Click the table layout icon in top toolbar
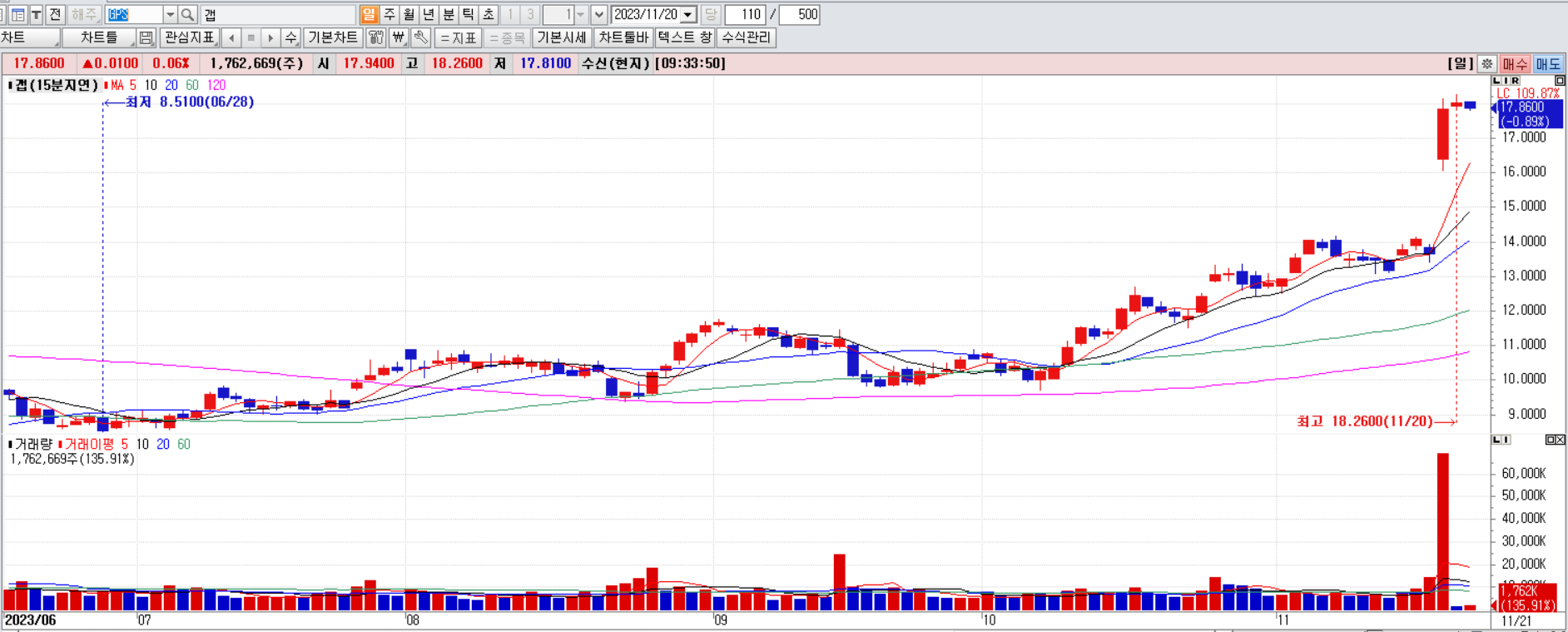 [x=18, y=14]
